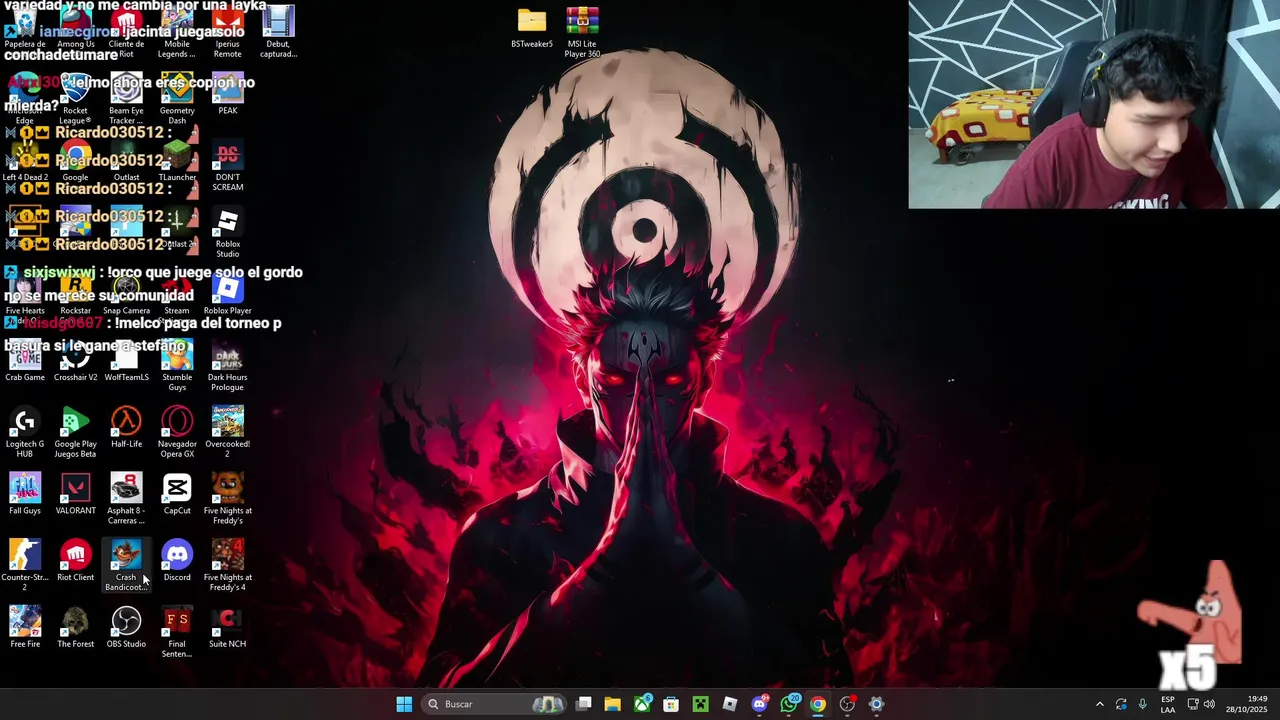
Task: Open Asphalt 8 racing game shortcut
Action: (126, 499)
